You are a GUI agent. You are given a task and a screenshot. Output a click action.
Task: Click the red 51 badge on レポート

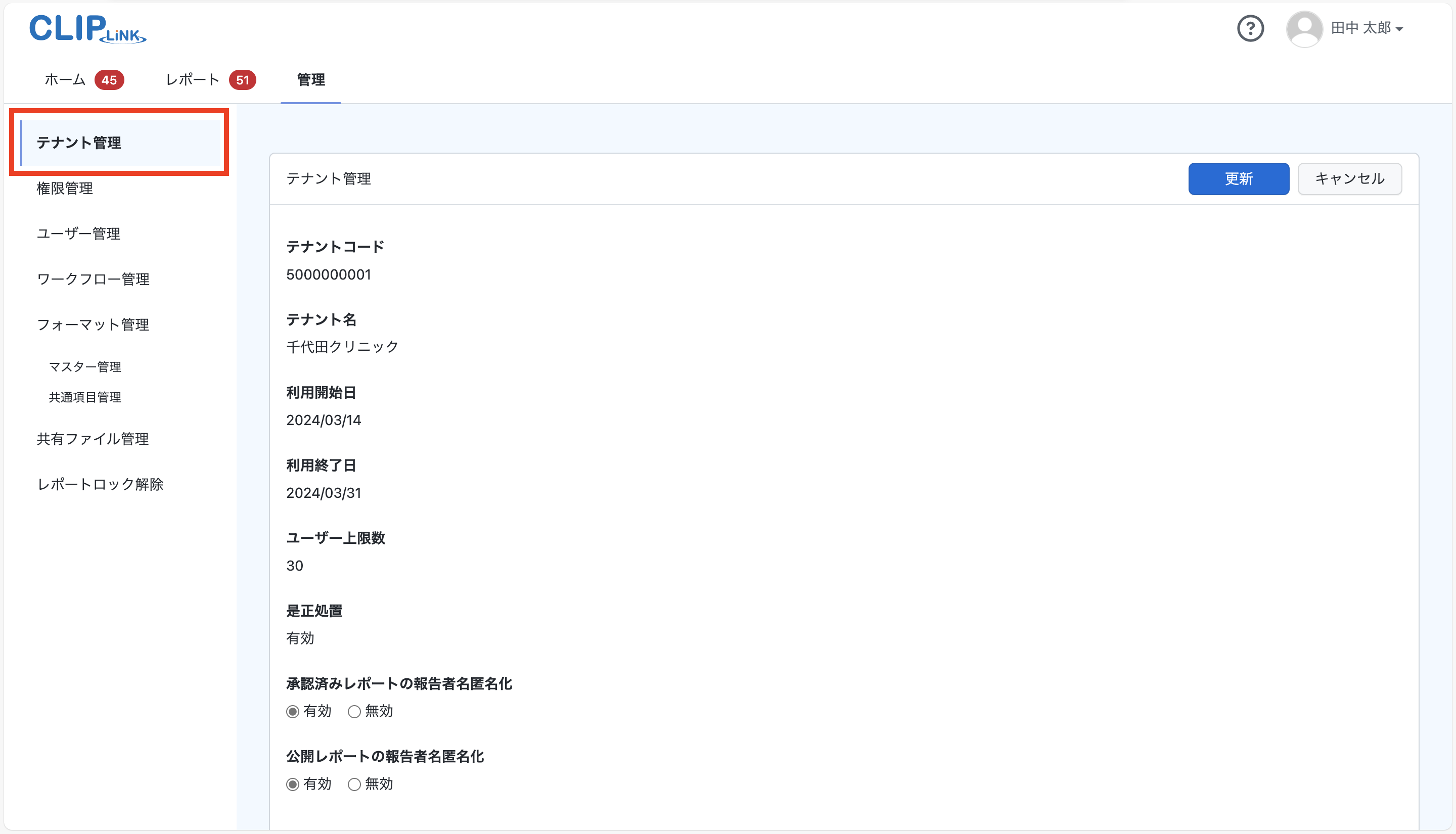point(242,80)
